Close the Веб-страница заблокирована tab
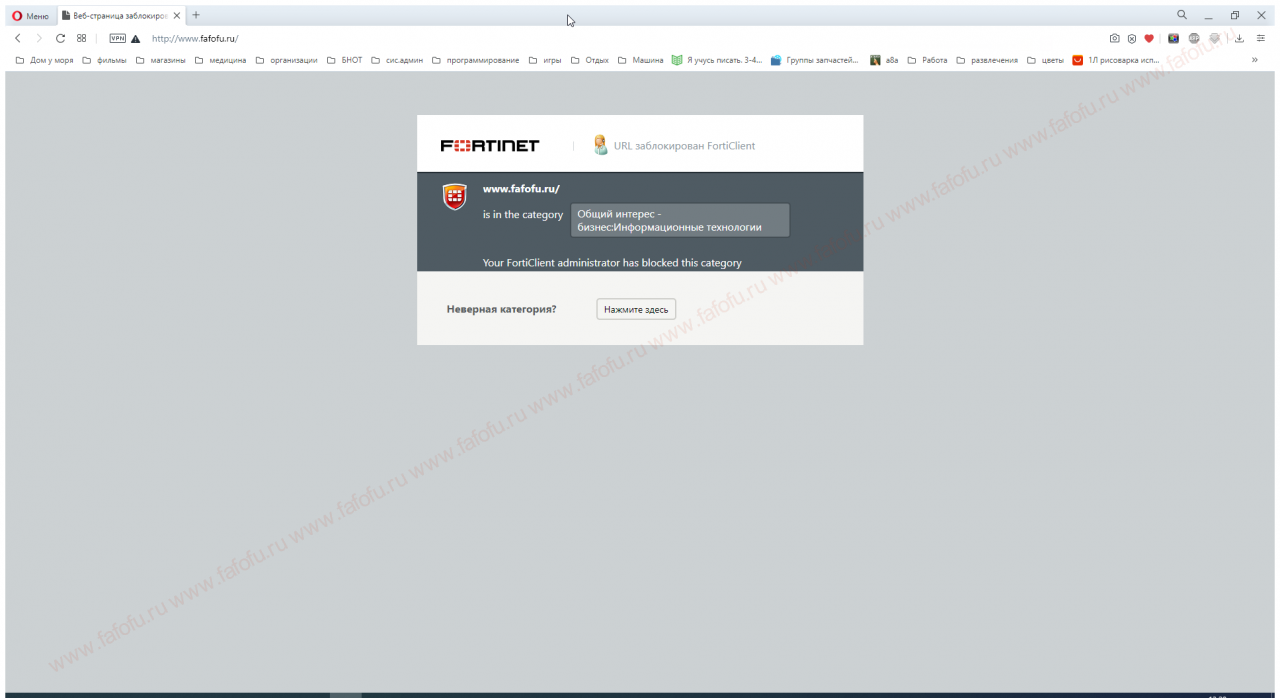 pos(177,16)
